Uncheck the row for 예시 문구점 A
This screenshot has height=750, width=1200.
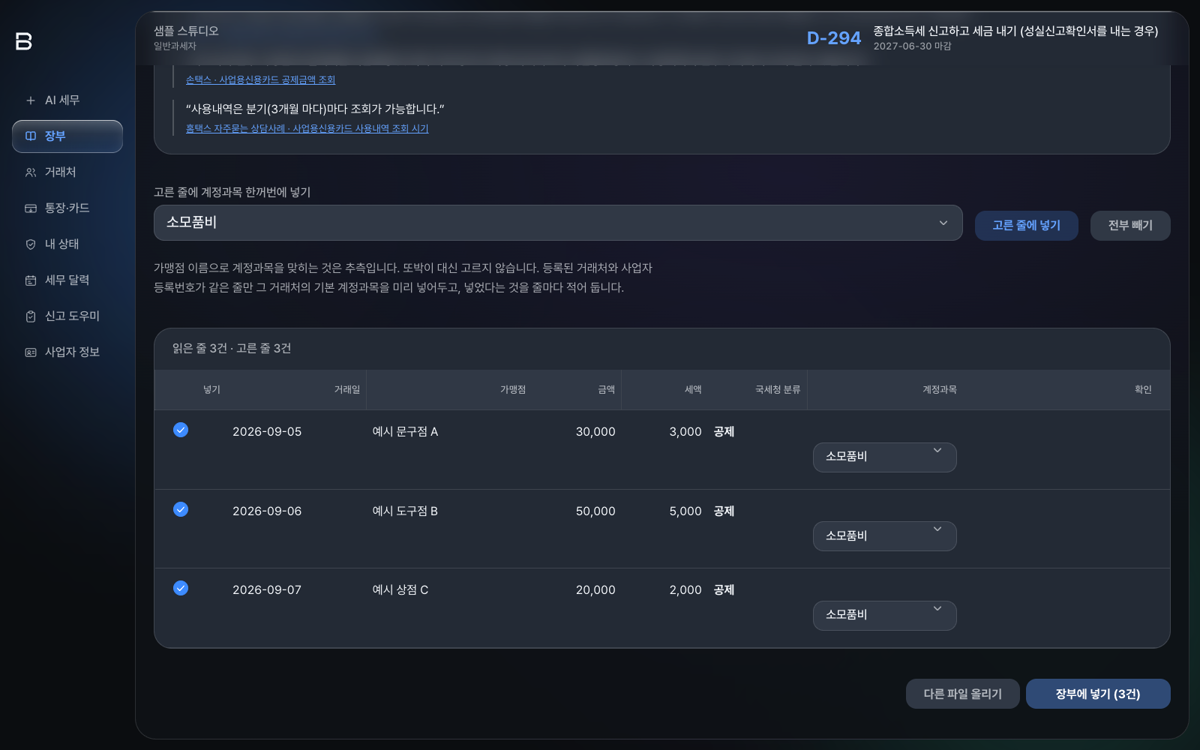coord(181,430)
